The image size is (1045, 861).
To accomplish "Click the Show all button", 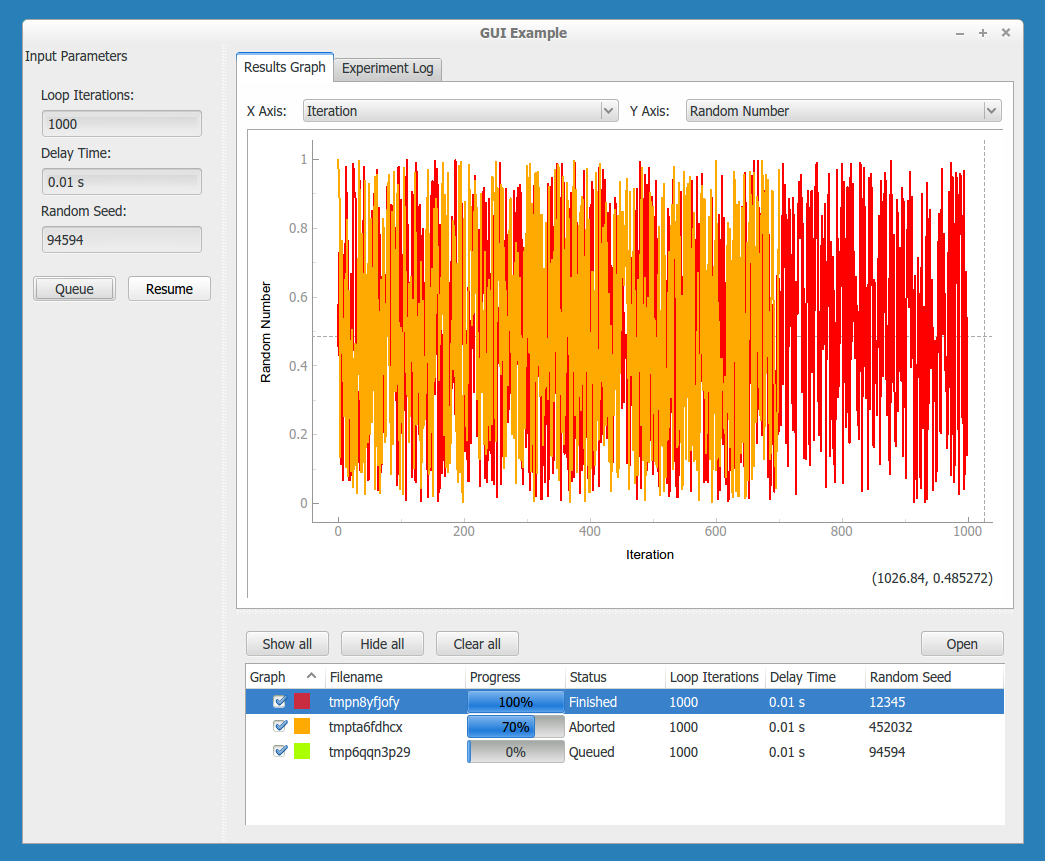I will pos(287,644).
